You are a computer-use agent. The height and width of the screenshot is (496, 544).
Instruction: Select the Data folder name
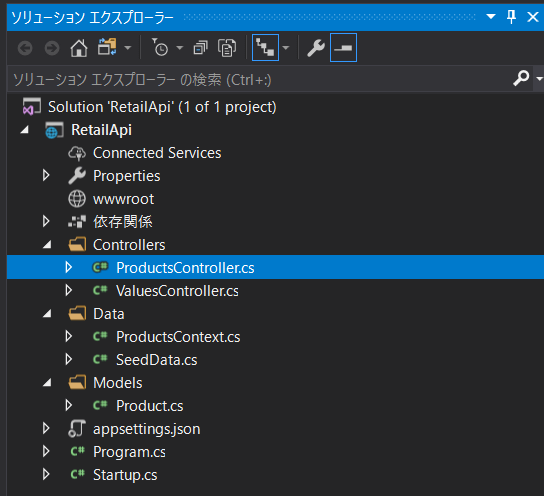pos(109,314)
